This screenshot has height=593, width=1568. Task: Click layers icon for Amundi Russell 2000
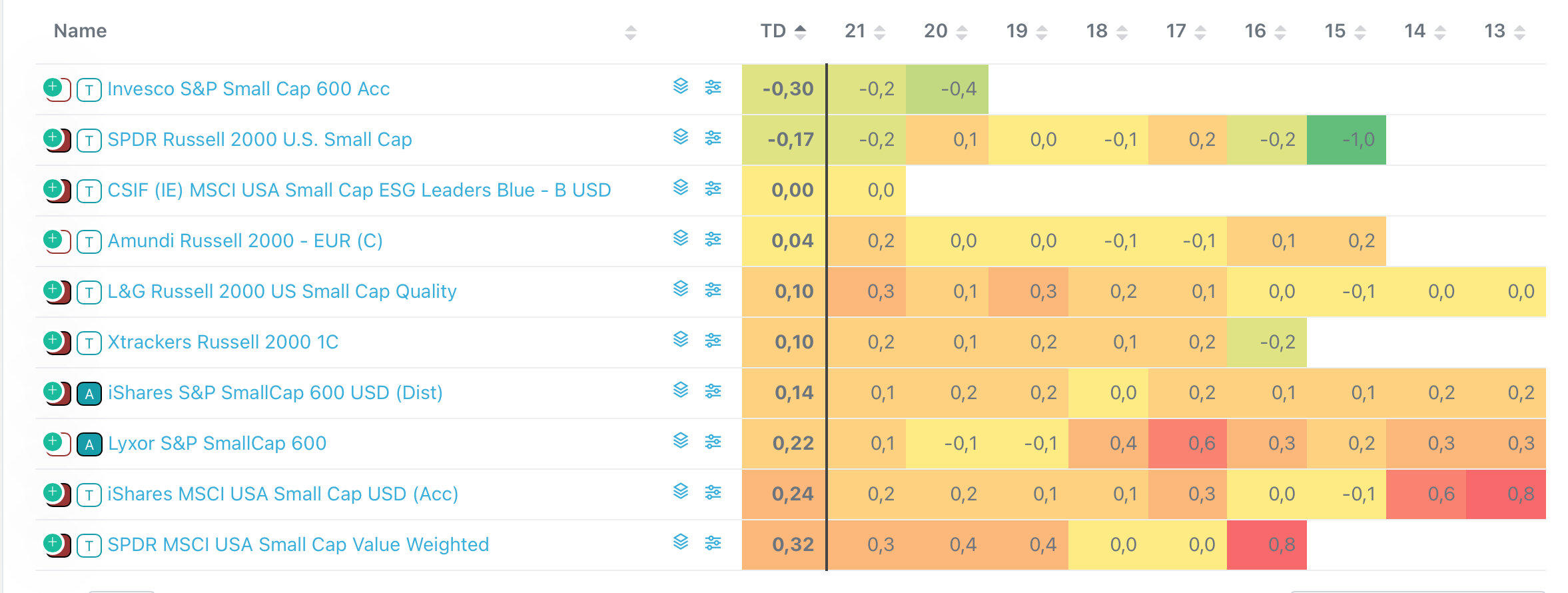tap(680, 239)
